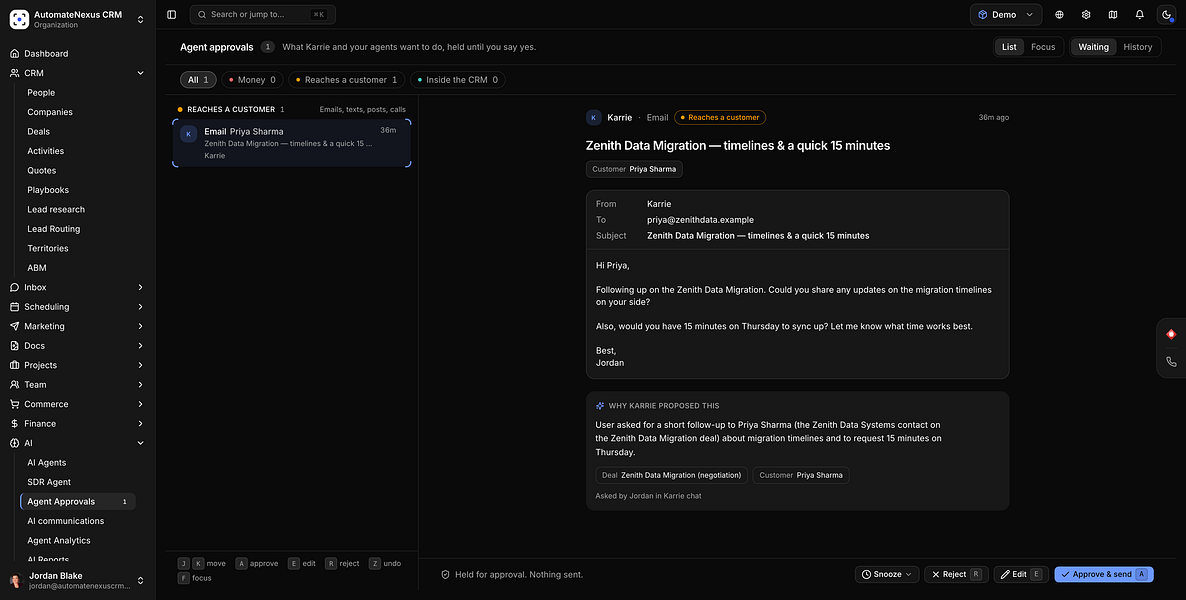Open the settings gear icon

1086,14
